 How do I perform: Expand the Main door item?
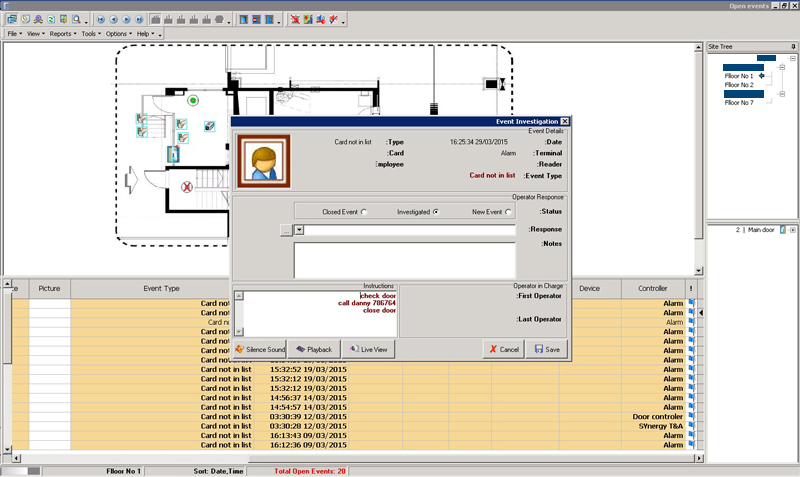click(x=792, y=230)
